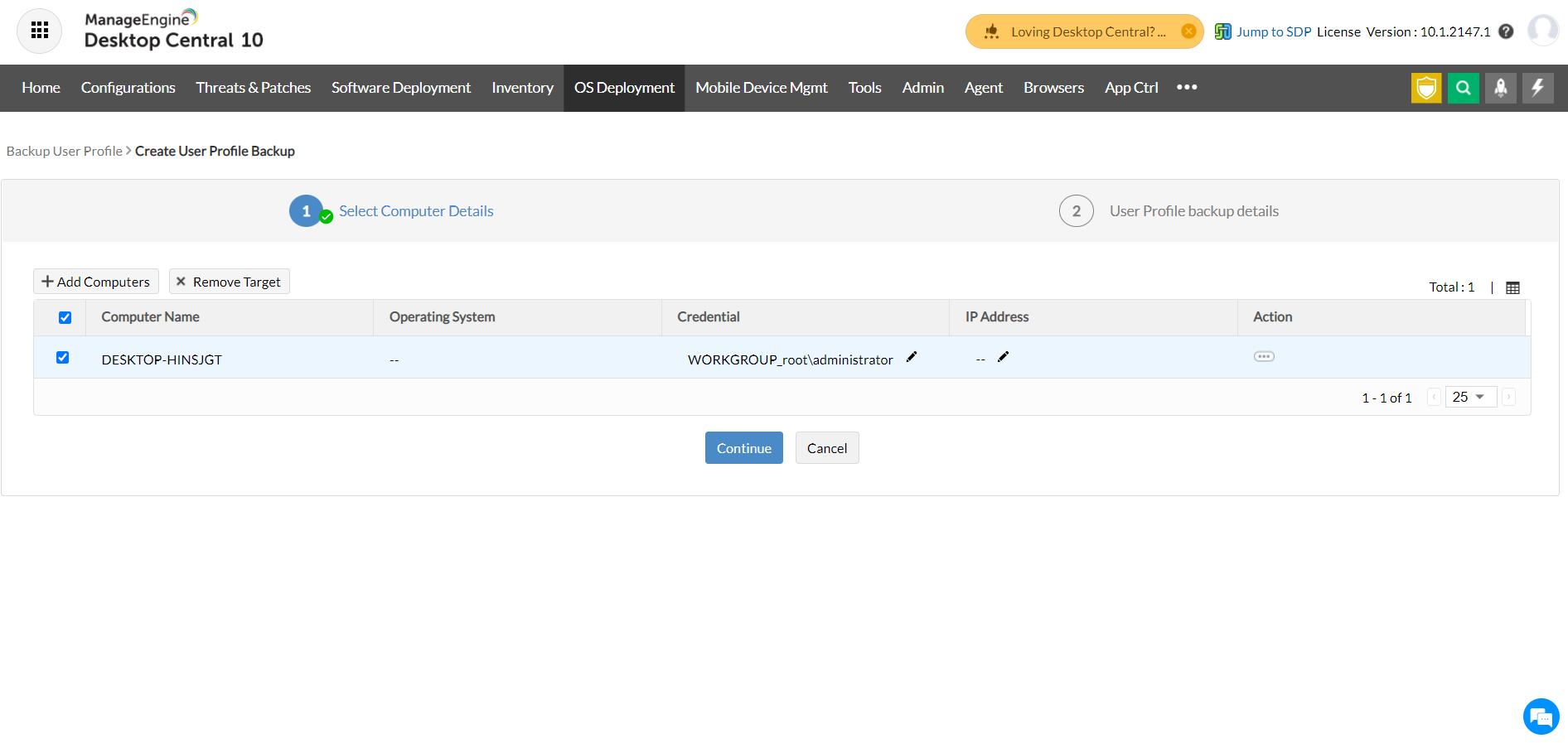This screenshot has width=1568, height=743.
Task: Open the Threats & Patches menu
Action: [253, 88]
